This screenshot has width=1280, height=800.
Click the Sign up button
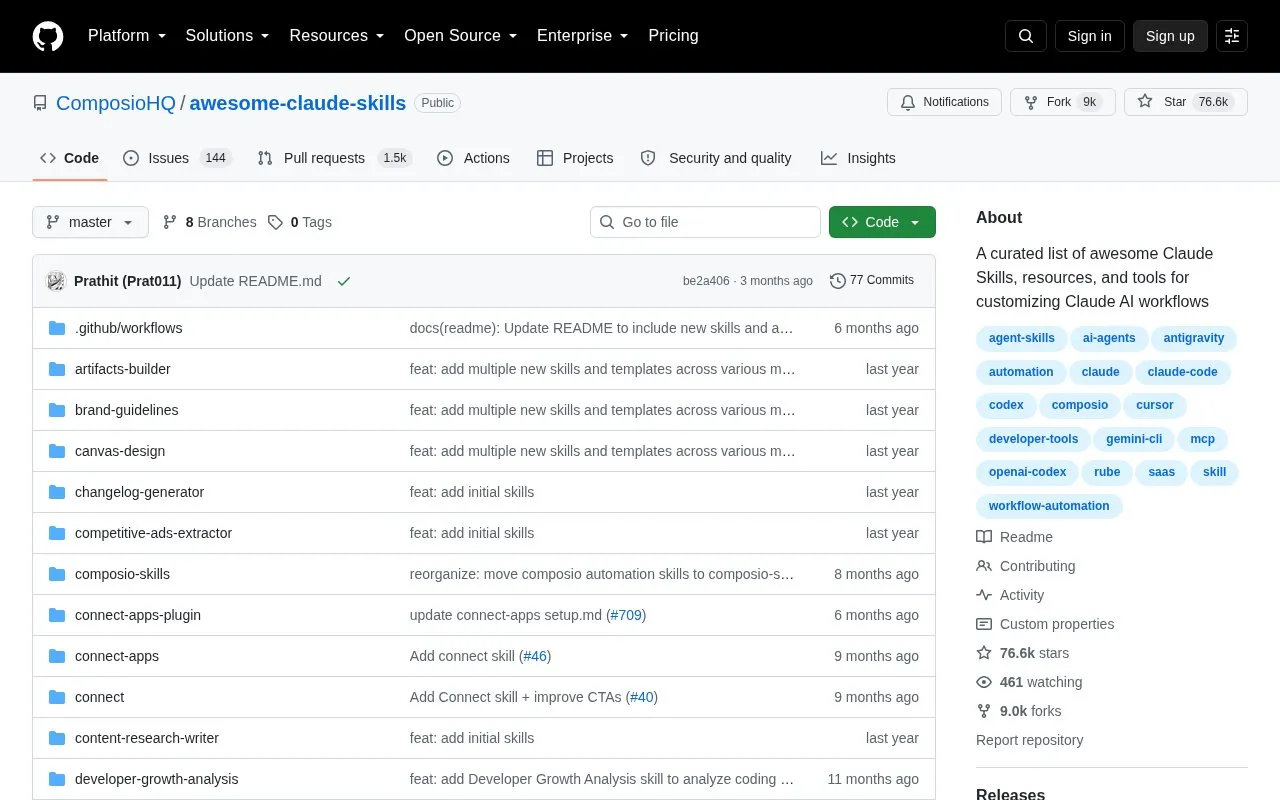tap(1170, 36)
